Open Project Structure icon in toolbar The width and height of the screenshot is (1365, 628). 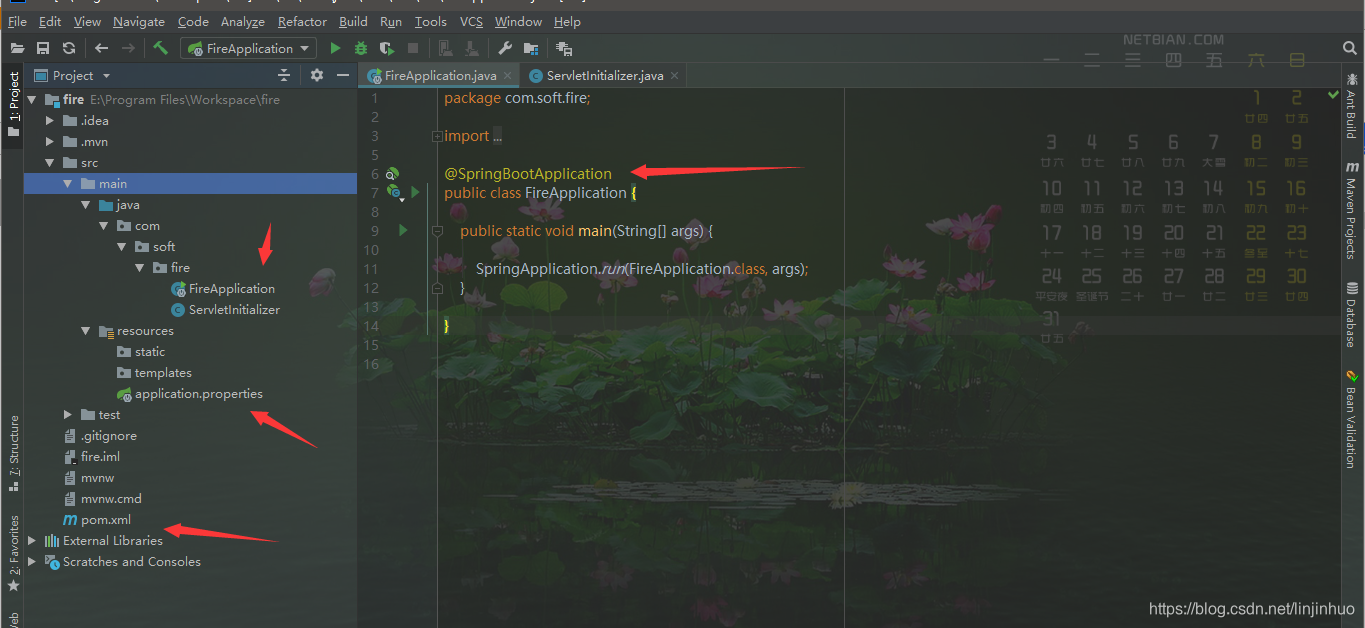(531, 48)
